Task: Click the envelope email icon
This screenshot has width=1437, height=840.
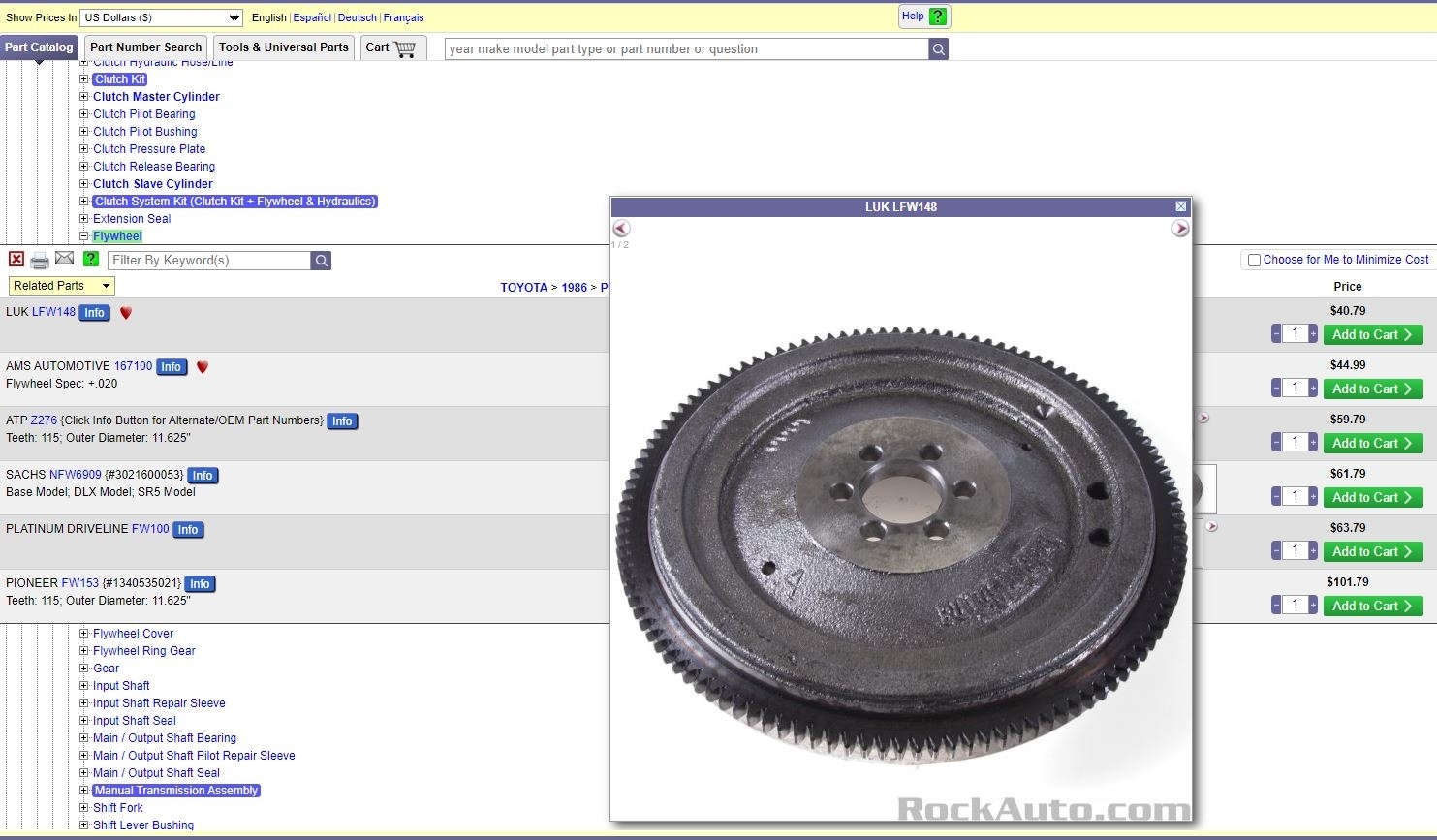Action: (x=64, y=259)
